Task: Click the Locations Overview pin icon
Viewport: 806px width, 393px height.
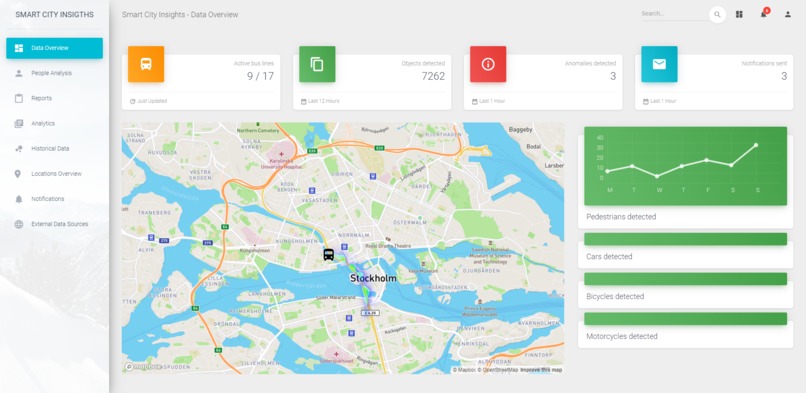Action: pos(18,174)
